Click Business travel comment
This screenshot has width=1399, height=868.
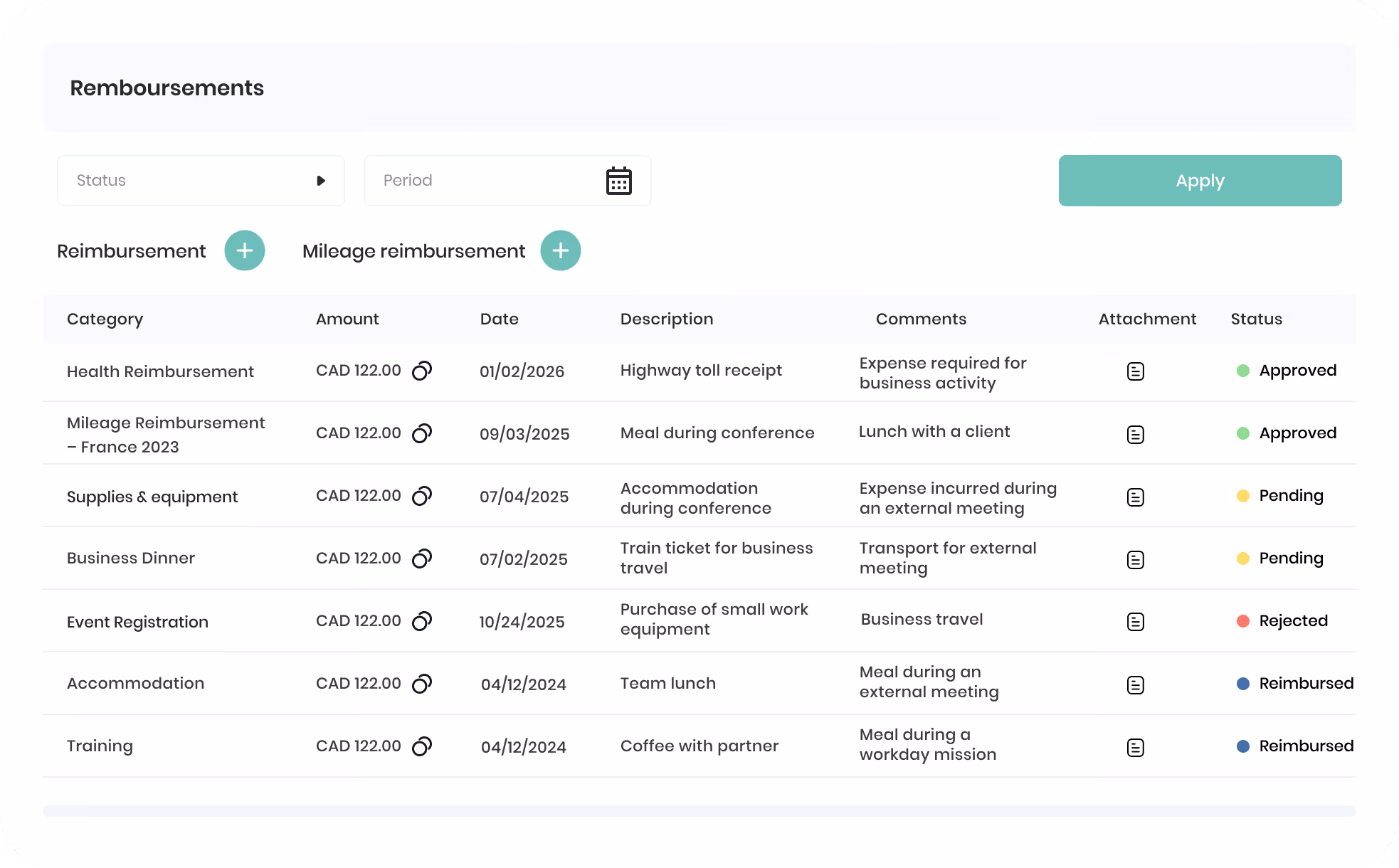point(922,619)
